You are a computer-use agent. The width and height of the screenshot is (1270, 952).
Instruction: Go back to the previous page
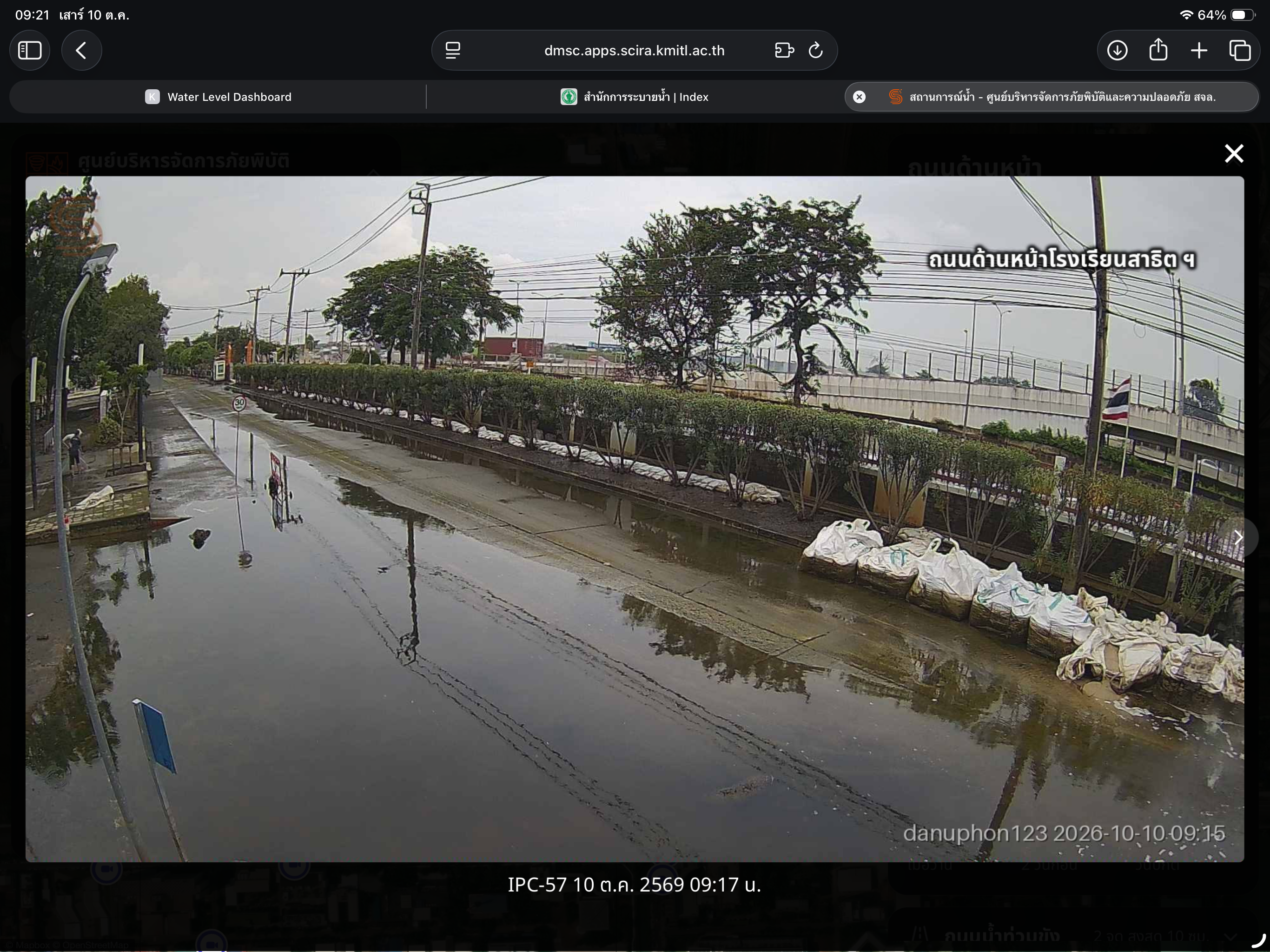pos(81,51)
